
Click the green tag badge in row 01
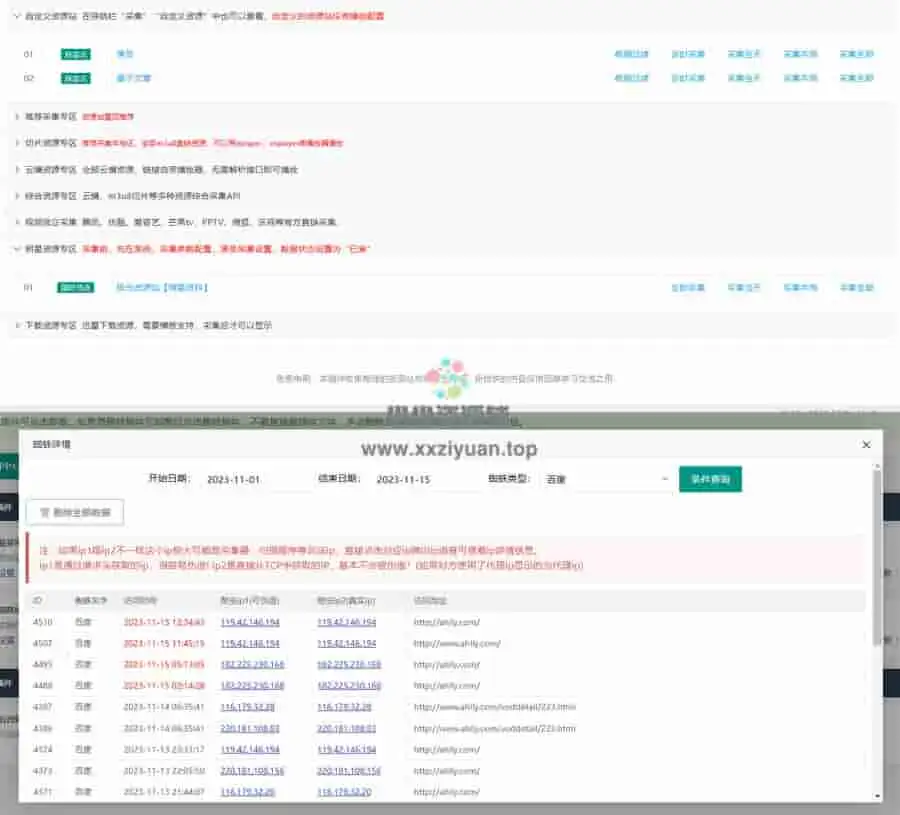[x=75, y=54]
